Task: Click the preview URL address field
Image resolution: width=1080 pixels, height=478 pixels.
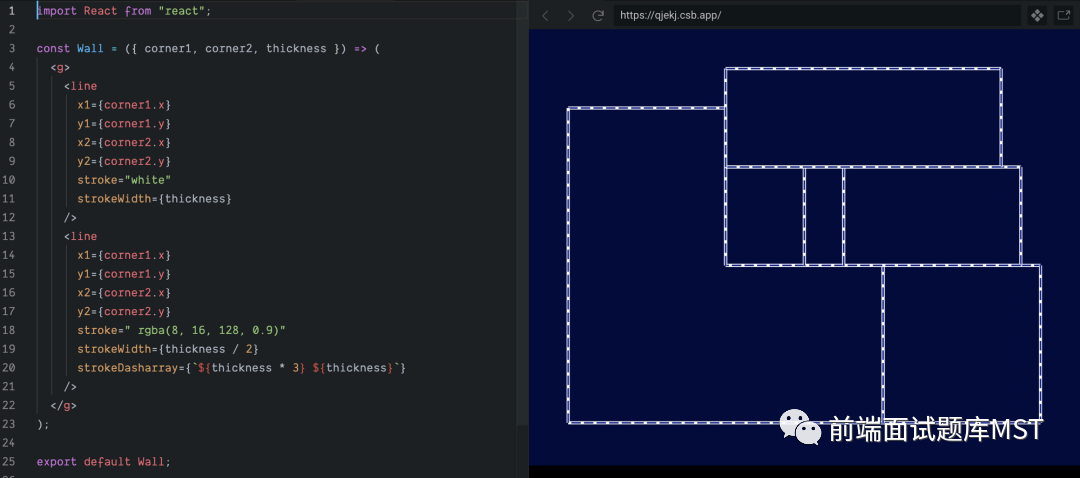Action: 817,15
